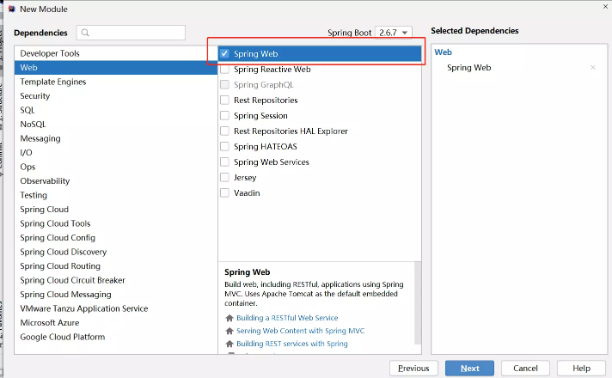The height and width of the screenshot is (378, 612).
Task: Enable the Spring HATEOAS checkbox
Action: click(224, 146)
